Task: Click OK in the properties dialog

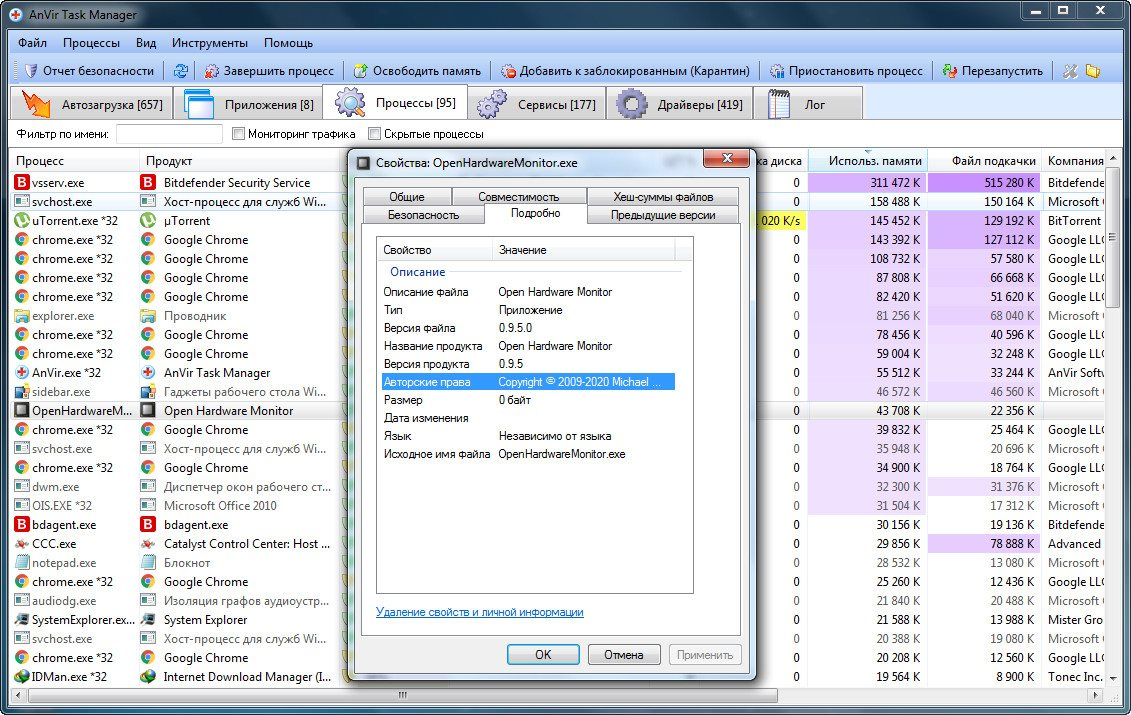Action: (543, 654)
